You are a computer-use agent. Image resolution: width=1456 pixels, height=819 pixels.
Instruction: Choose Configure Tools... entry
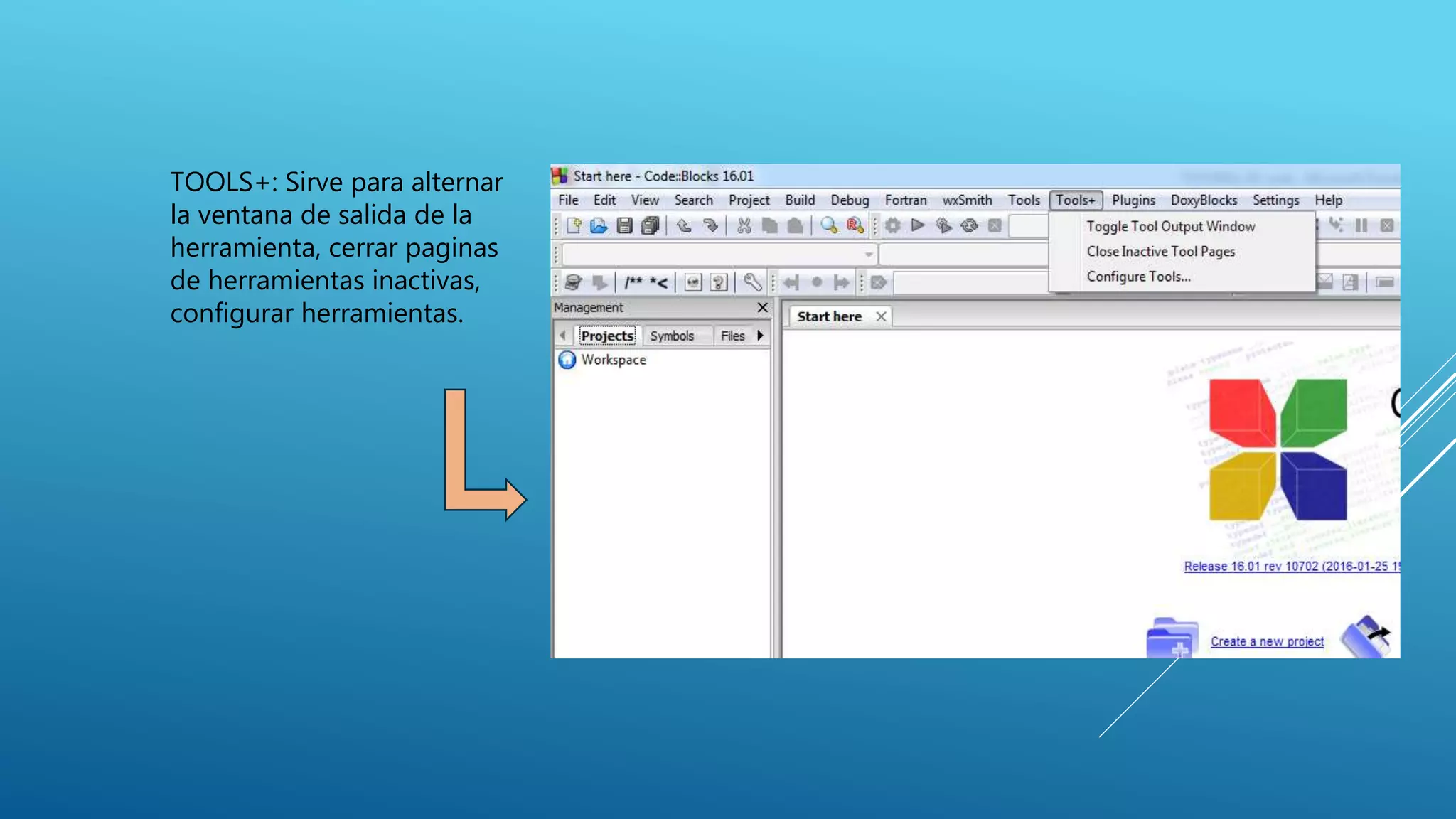(x=1182, y=277)
